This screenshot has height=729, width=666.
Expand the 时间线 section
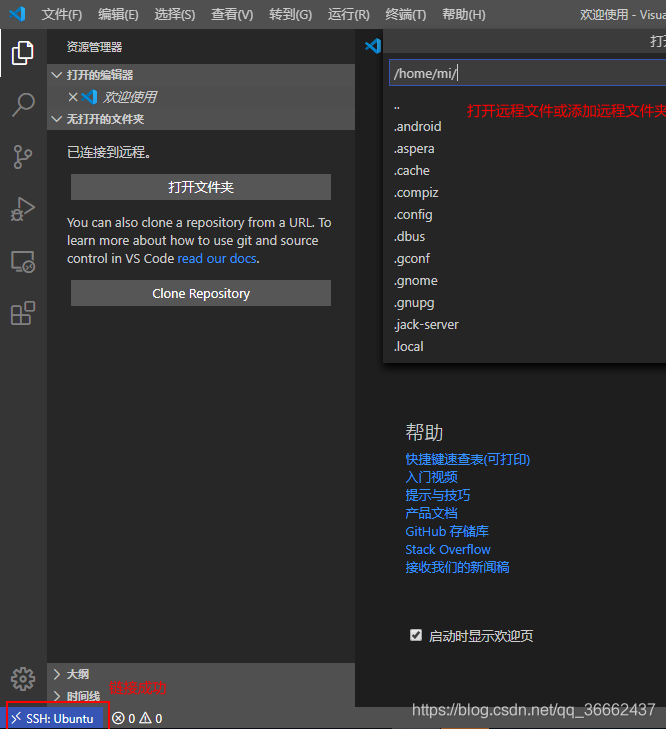point(201,696)
